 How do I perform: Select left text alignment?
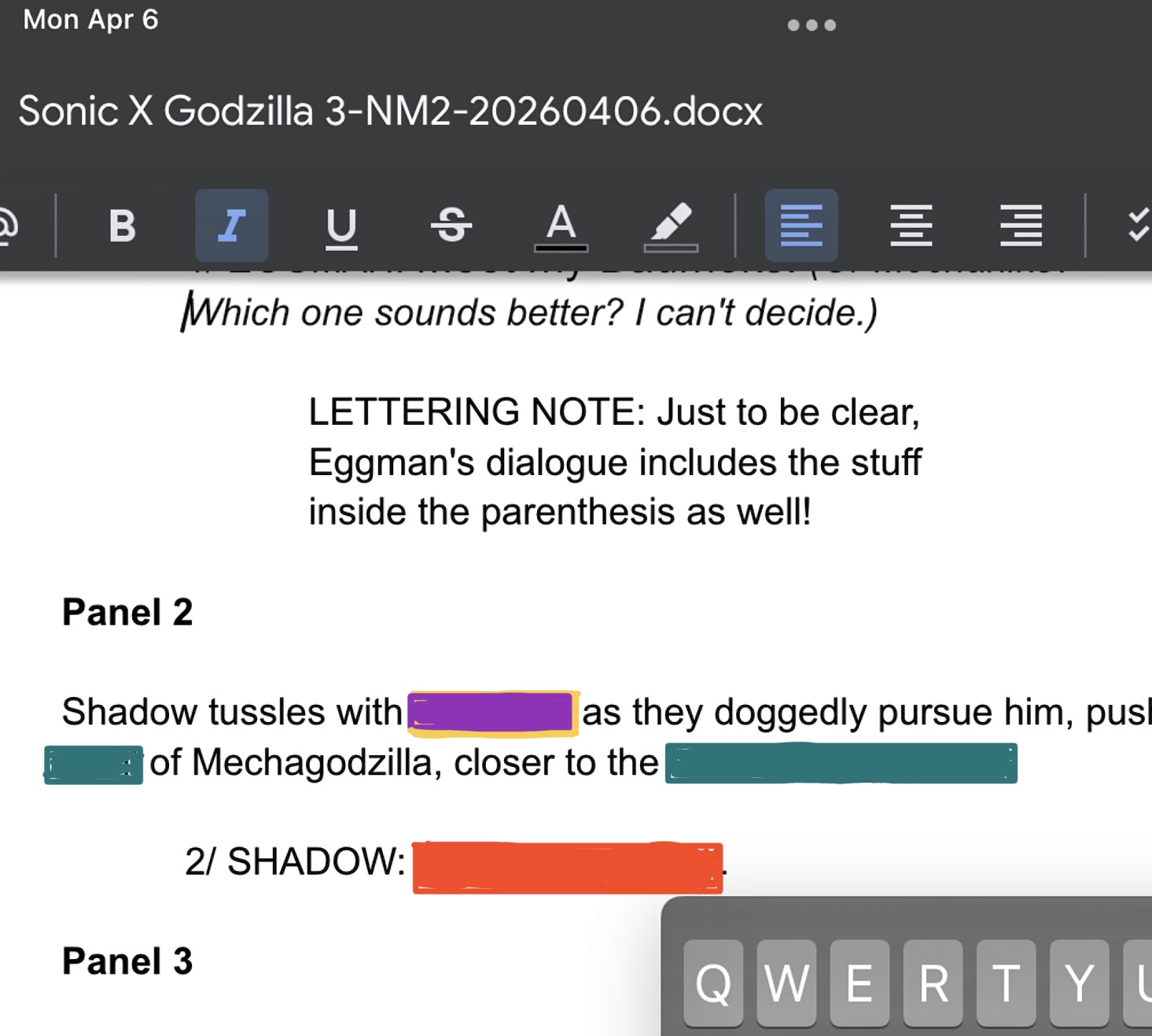pyautogui.click(x=801, y=226)
